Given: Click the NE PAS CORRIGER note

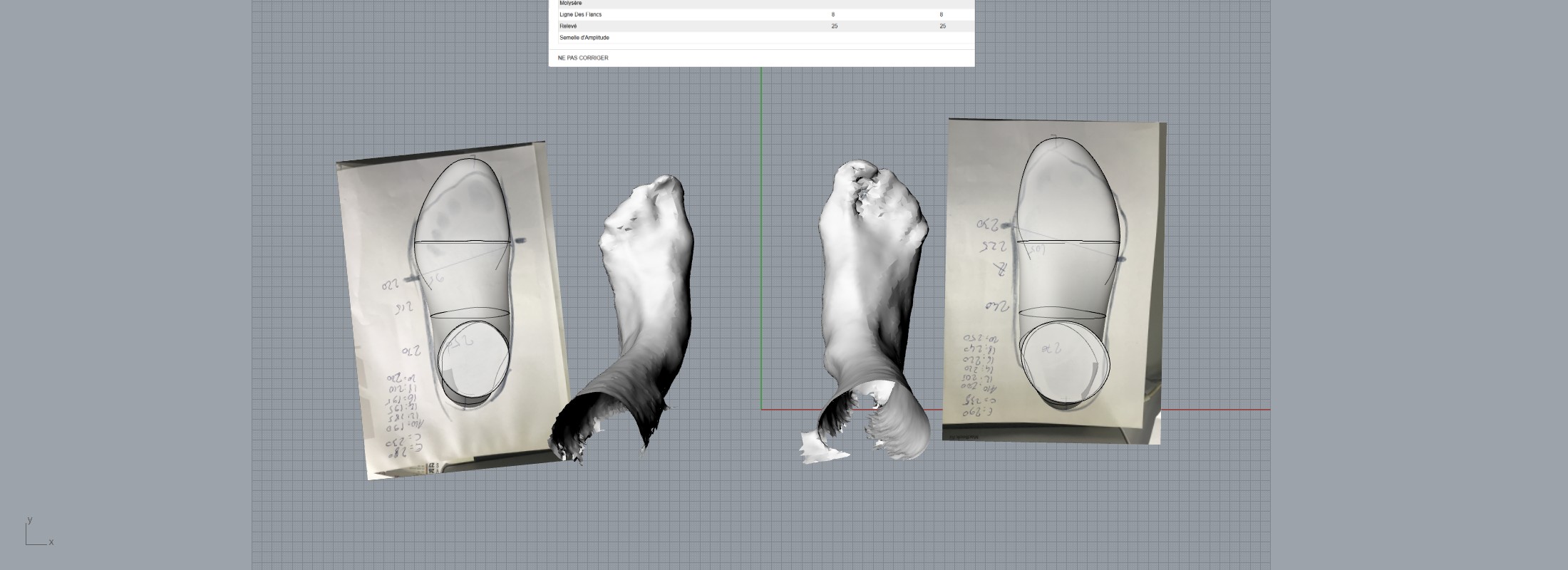Looking at the screenshot, I should 583,58.
